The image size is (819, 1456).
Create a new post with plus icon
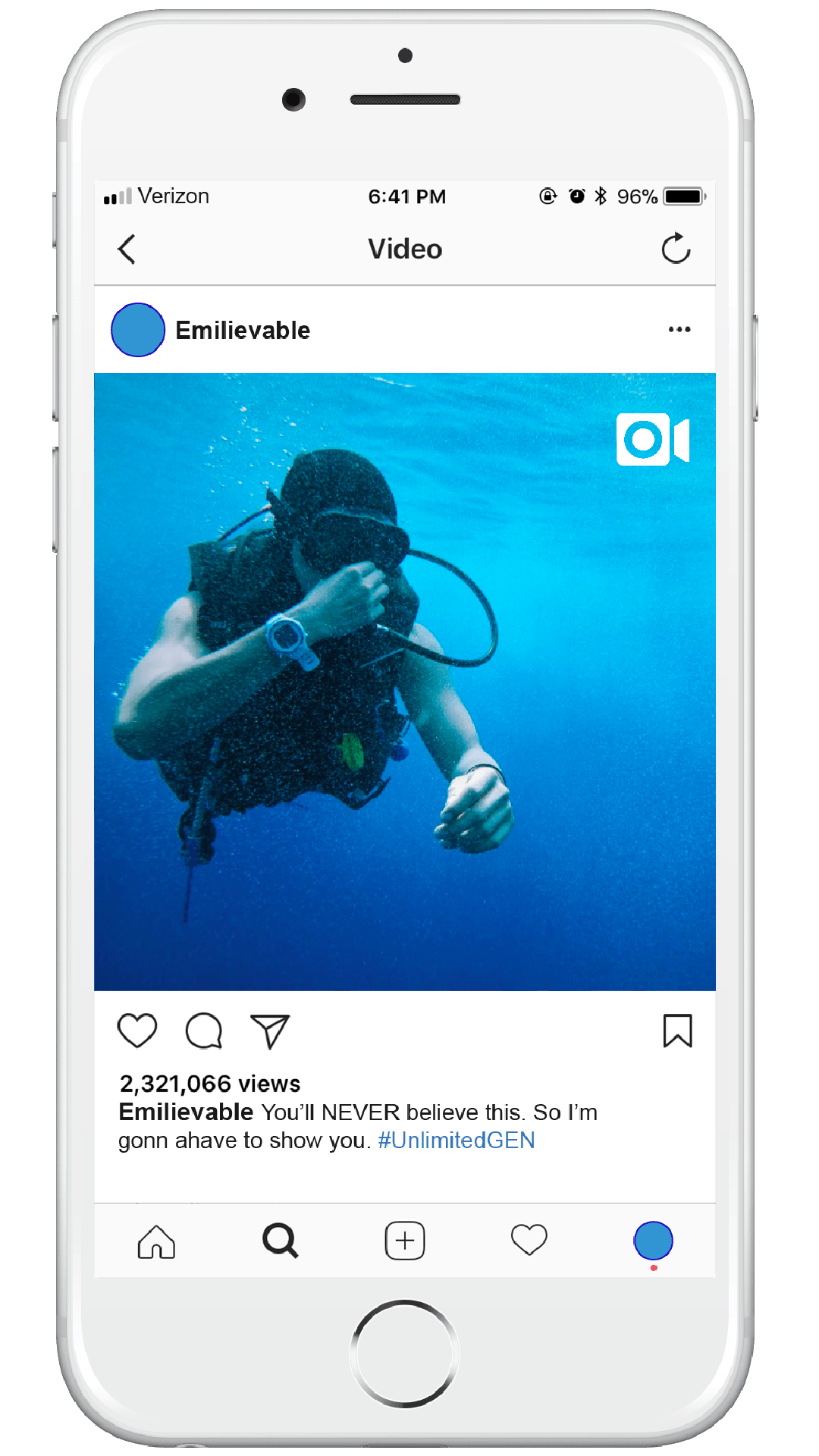point(405,1241)
